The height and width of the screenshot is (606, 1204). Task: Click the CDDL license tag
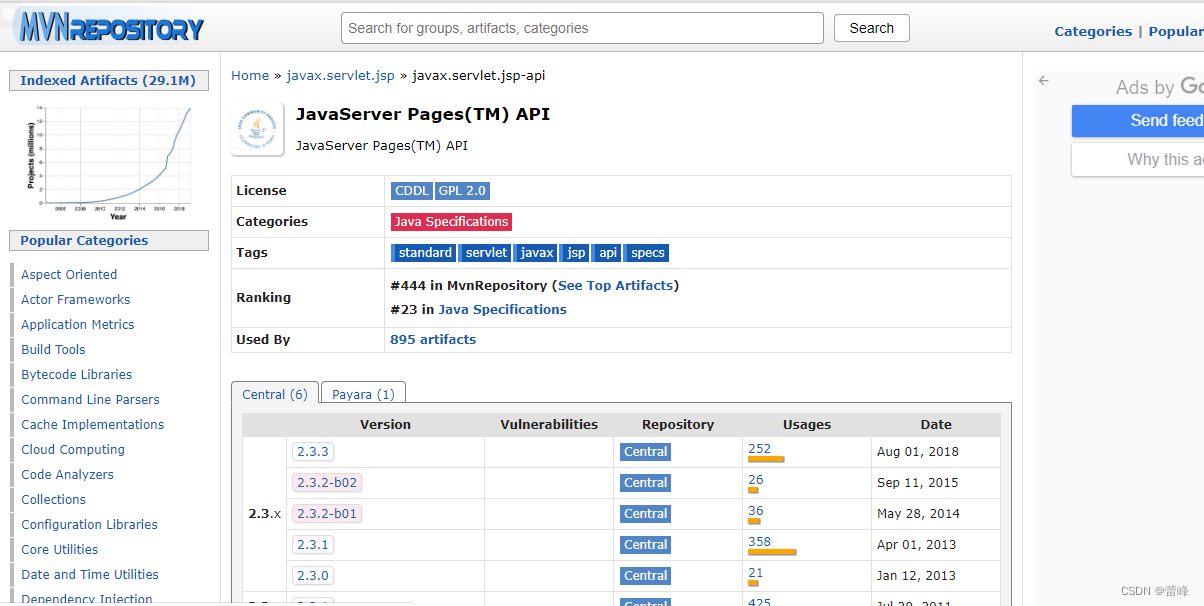(x=412, y=191)
